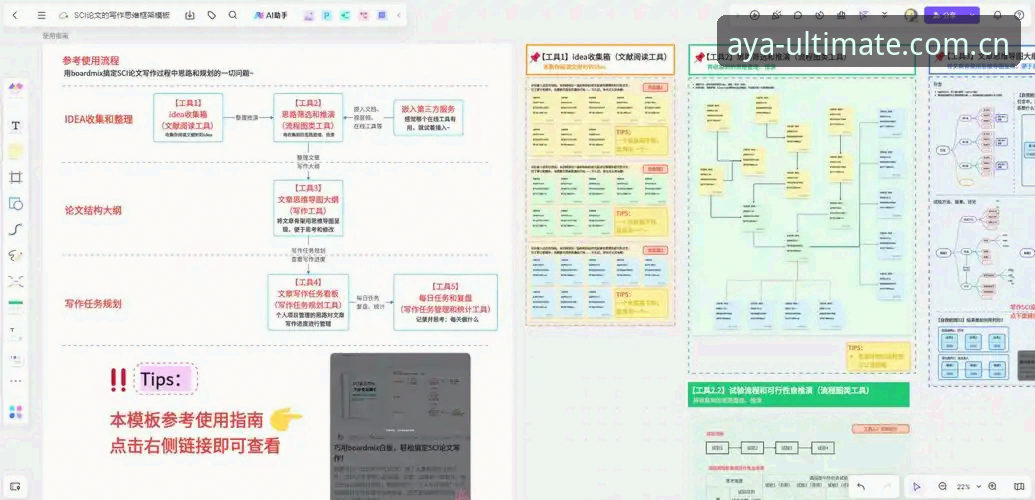Zoom out using the minus magnifier
Screen dimensions: 1035x500
pyautogui.click(x=943, y=487)
